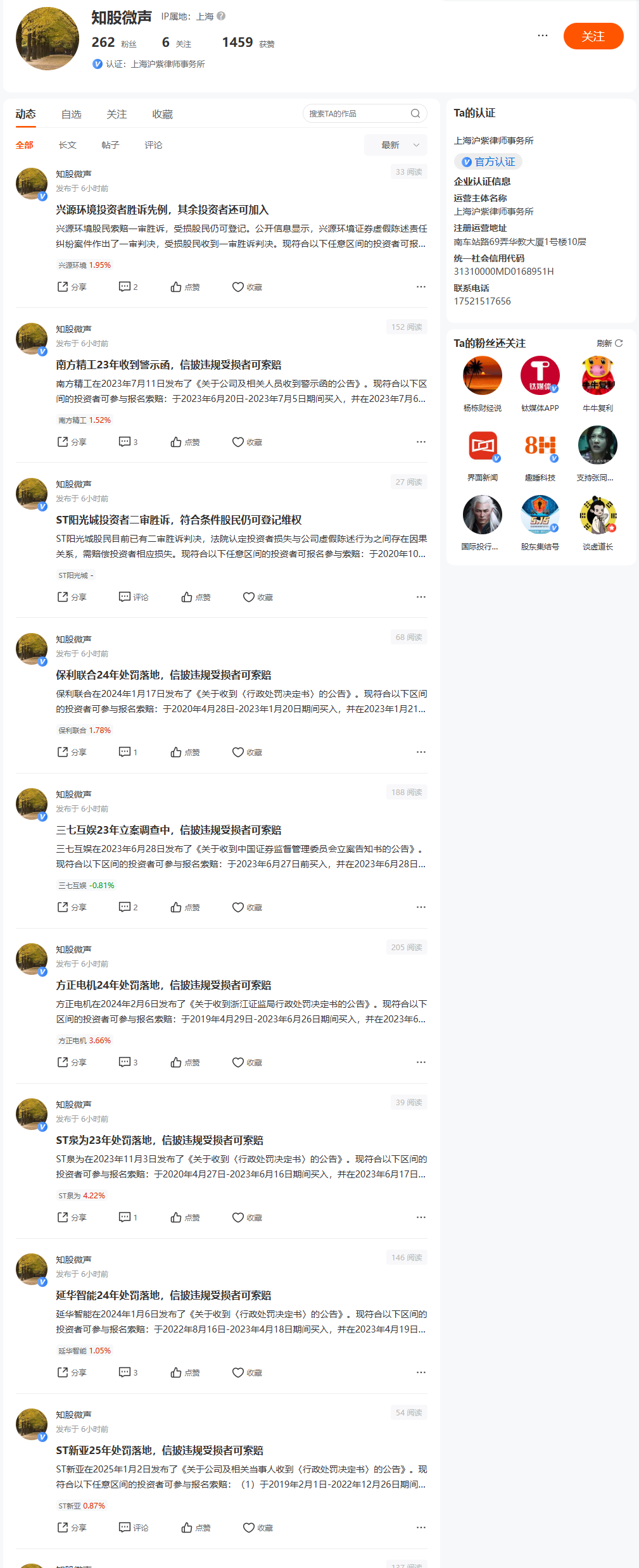Open more options on 兴源环境 post
Screen dimensions: 639x1568
(421, 287)
